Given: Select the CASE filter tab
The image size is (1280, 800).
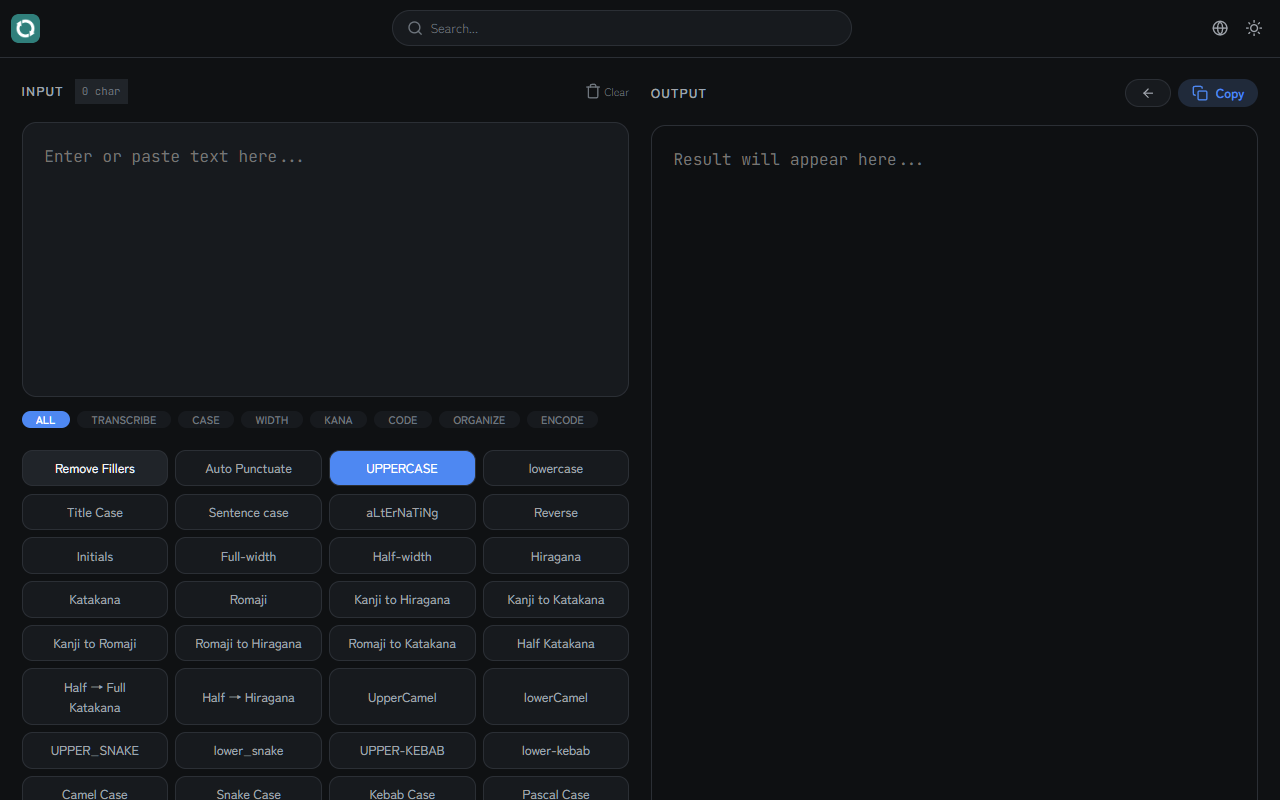Looking at the screenshot, I should 206,420.
